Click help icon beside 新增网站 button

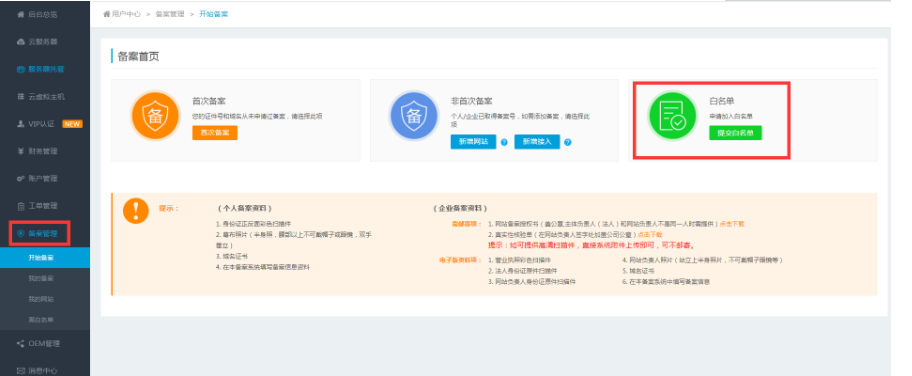click(504, 142)
